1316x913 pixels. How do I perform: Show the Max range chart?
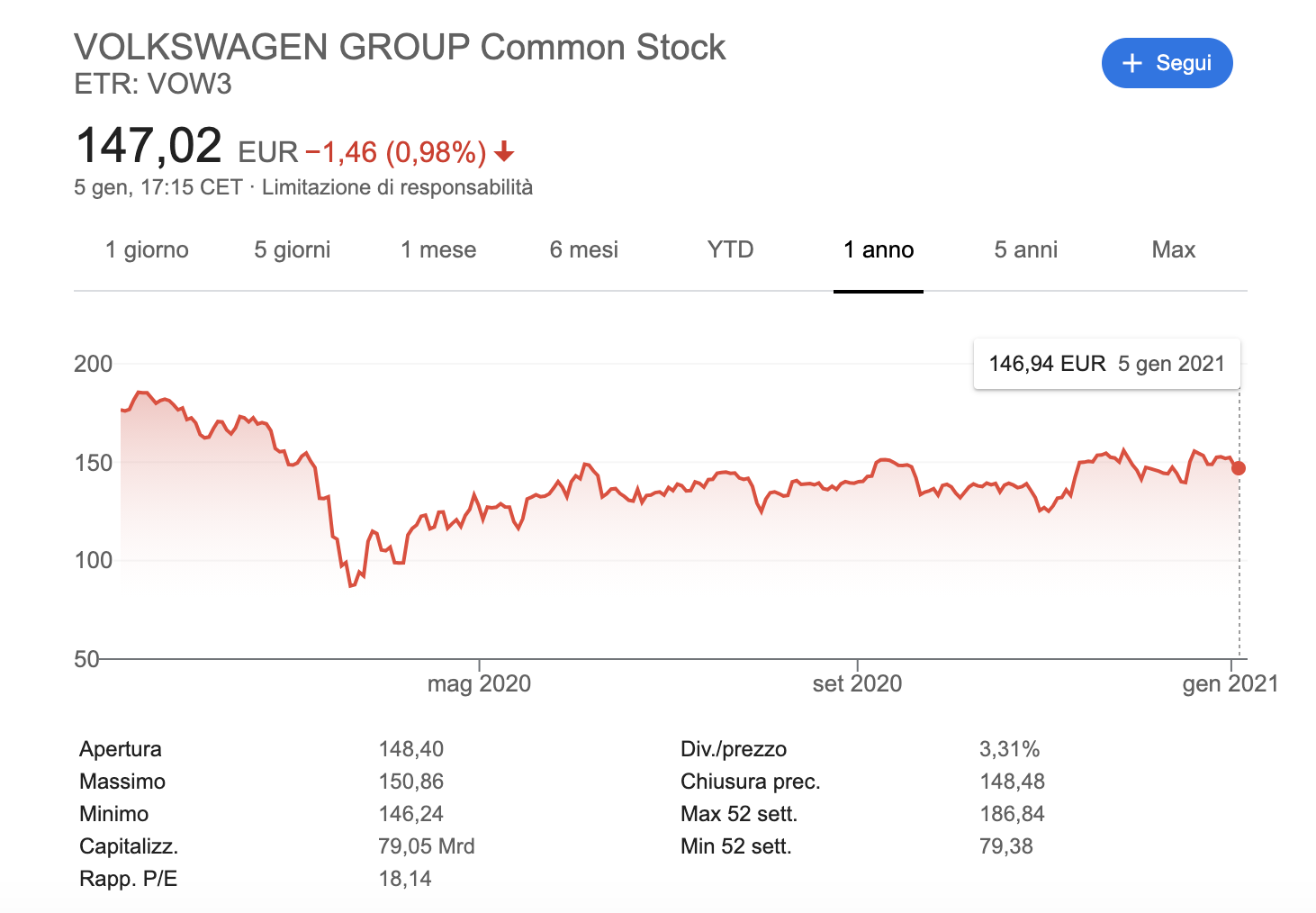point(1173,249)
